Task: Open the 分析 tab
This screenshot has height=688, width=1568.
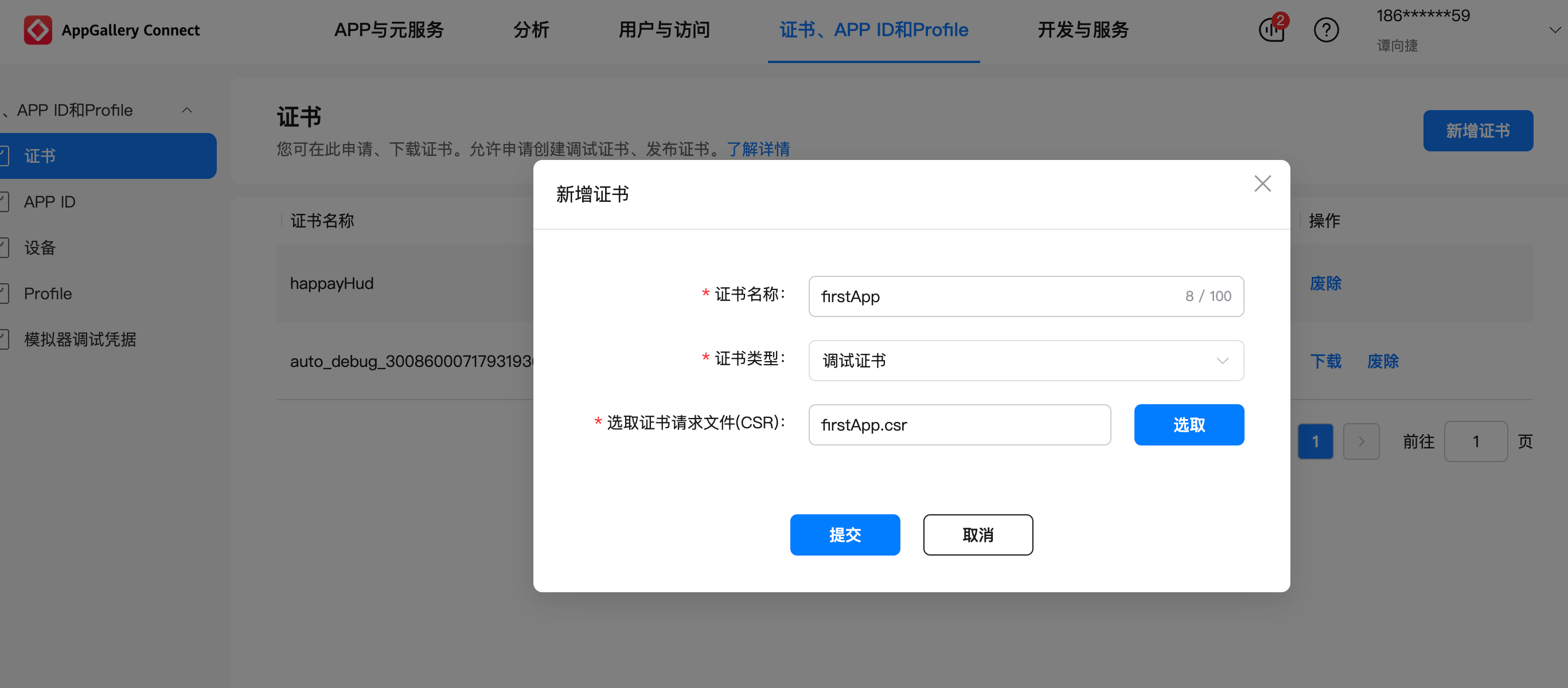Action: (531, 30)
